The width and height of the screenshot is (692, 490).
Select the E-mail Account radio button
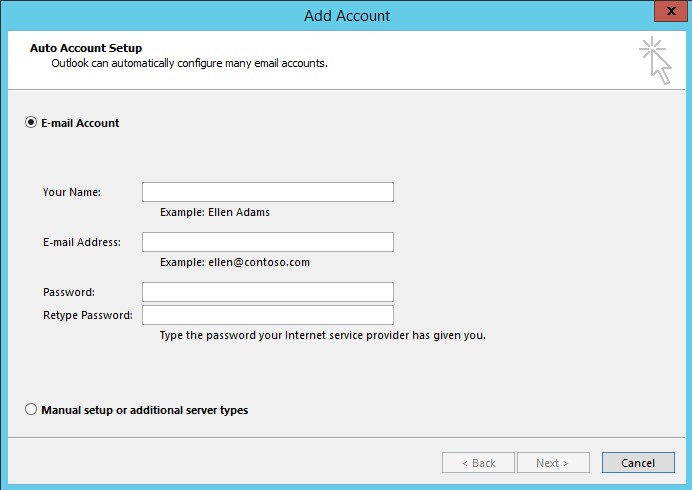[31, 122]
